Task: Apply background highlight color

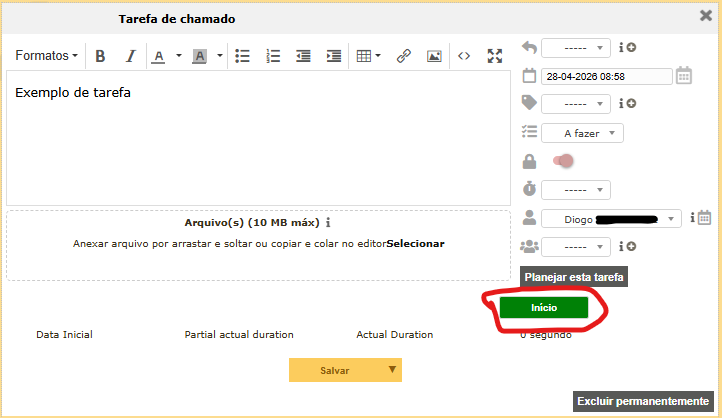Action: pyautogui.click(x=199, y=57)
